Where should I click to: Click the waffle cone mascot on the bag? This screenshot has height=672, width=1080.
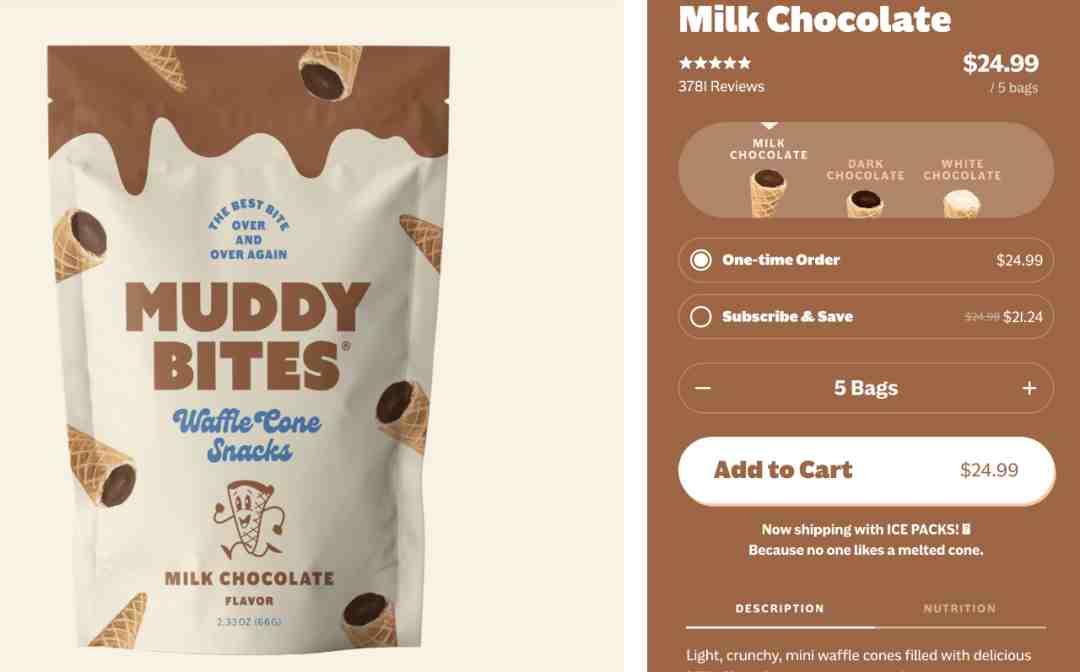248,520
